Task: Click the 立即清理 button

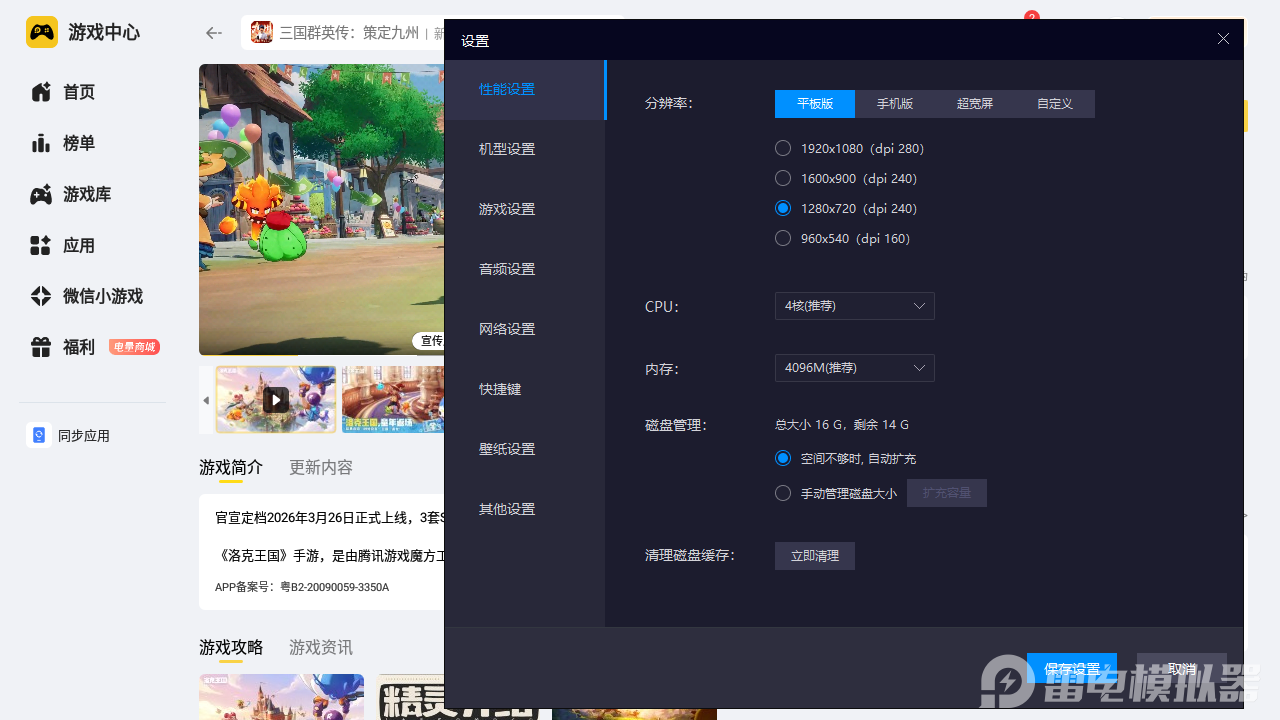Action: [x=814, y=556]
